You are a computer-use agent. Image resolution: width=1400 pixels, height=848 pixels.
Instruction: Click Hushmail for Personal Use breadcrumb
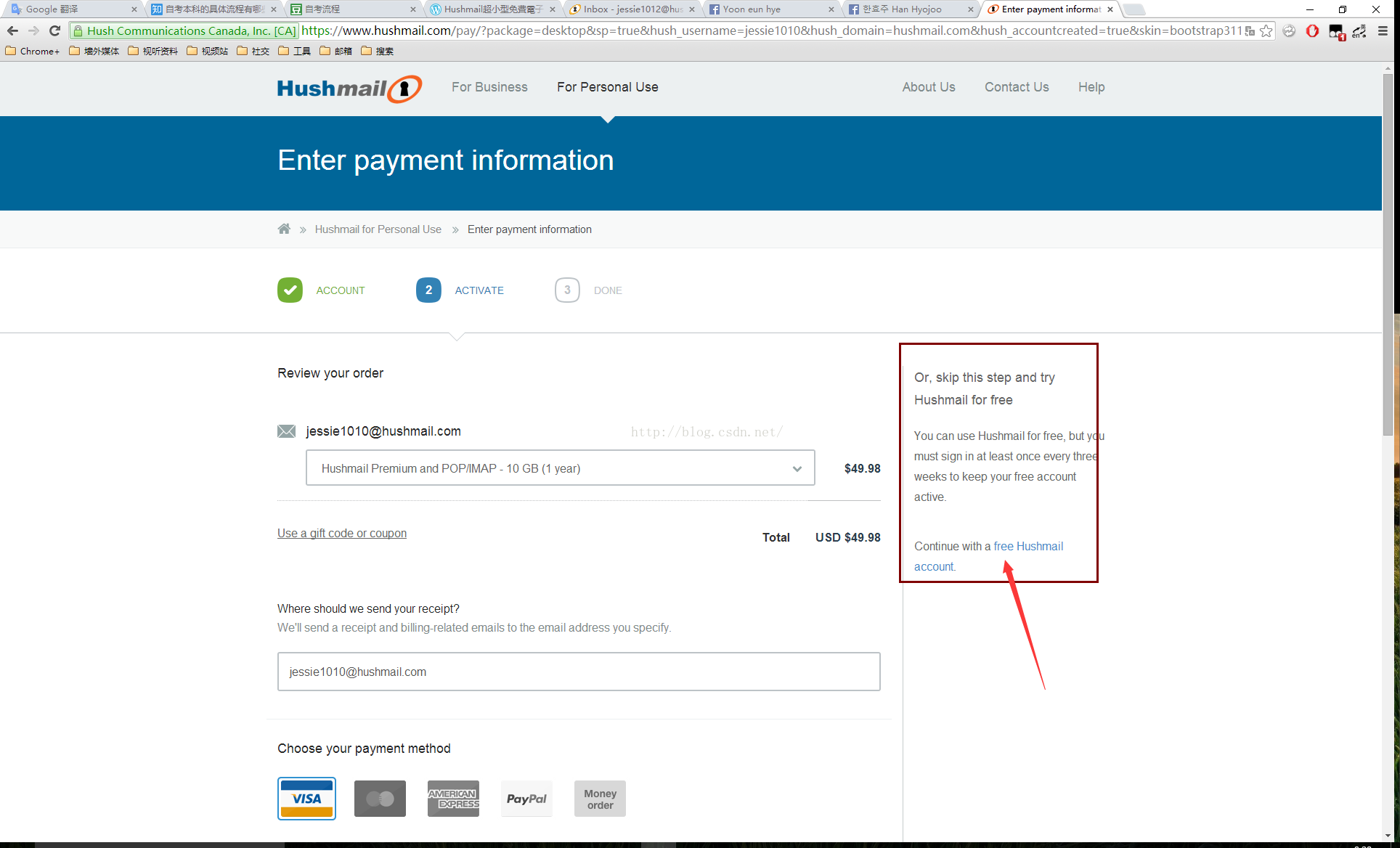pyautogui.click(x=378, y=229)
